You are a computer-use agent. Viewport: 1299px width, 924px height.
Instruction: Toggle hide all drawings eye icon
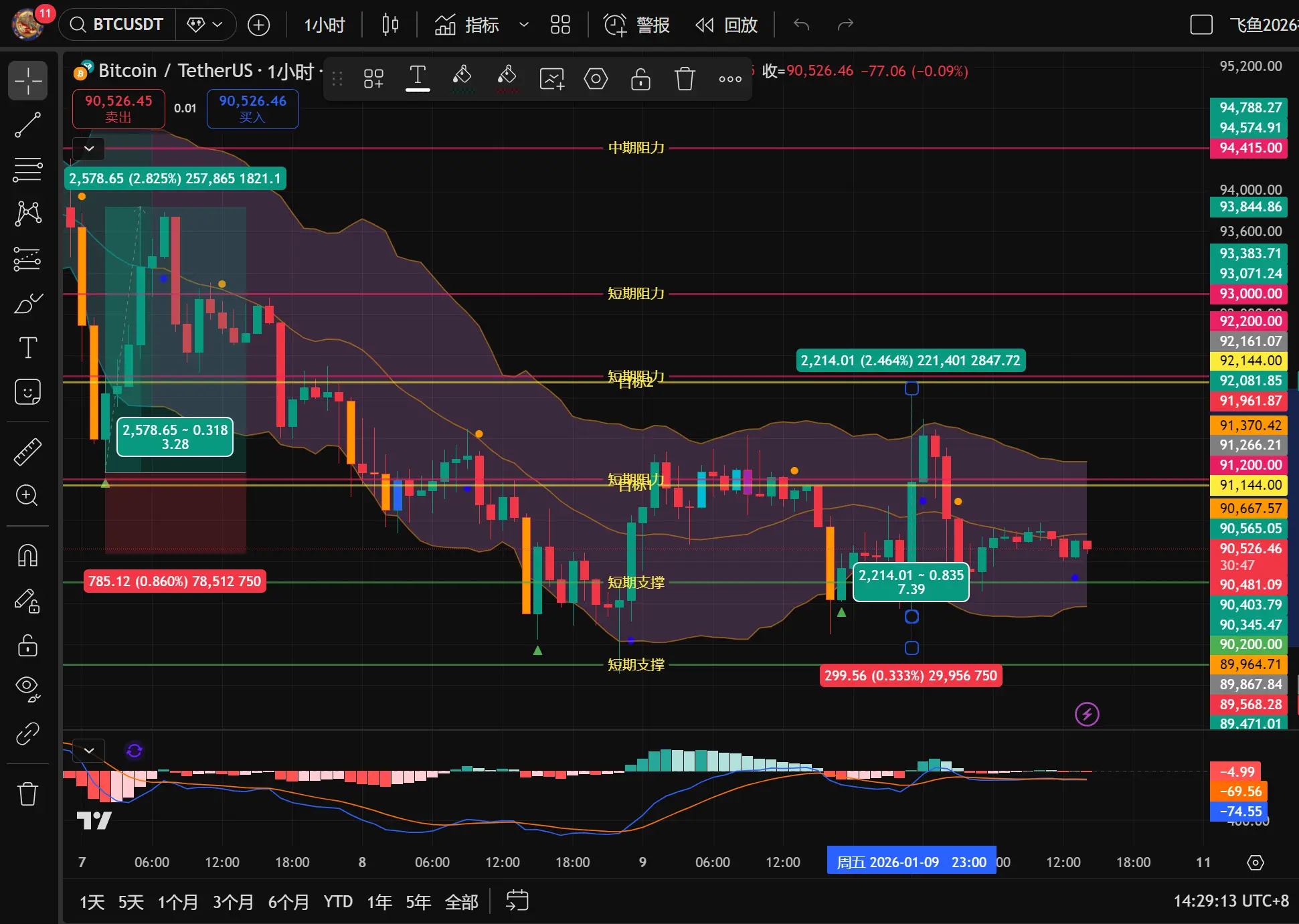[x=27, y=687]
